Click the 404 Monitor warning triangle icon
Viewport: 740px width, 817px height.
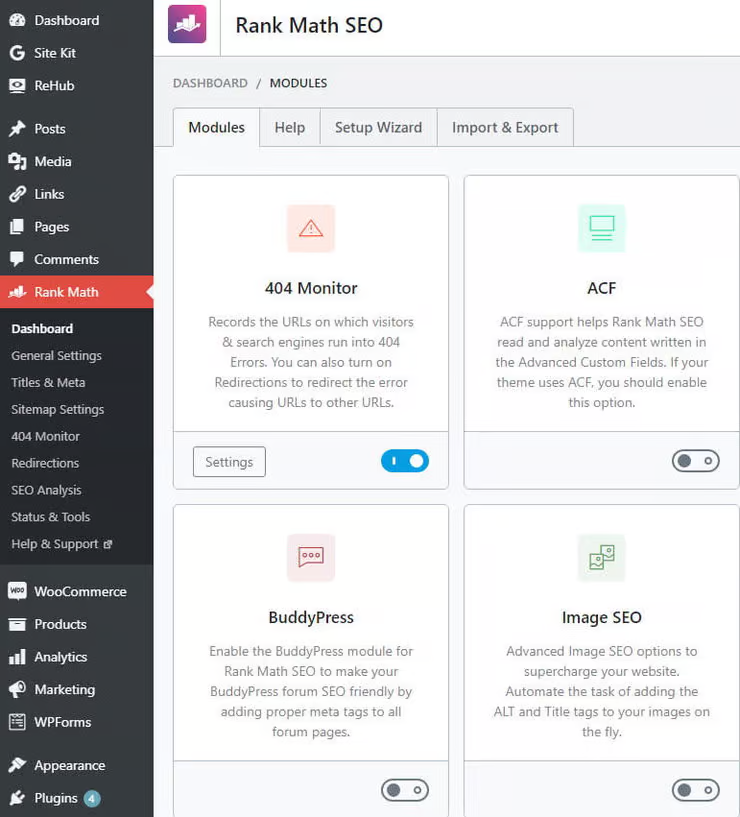(311, 228)
